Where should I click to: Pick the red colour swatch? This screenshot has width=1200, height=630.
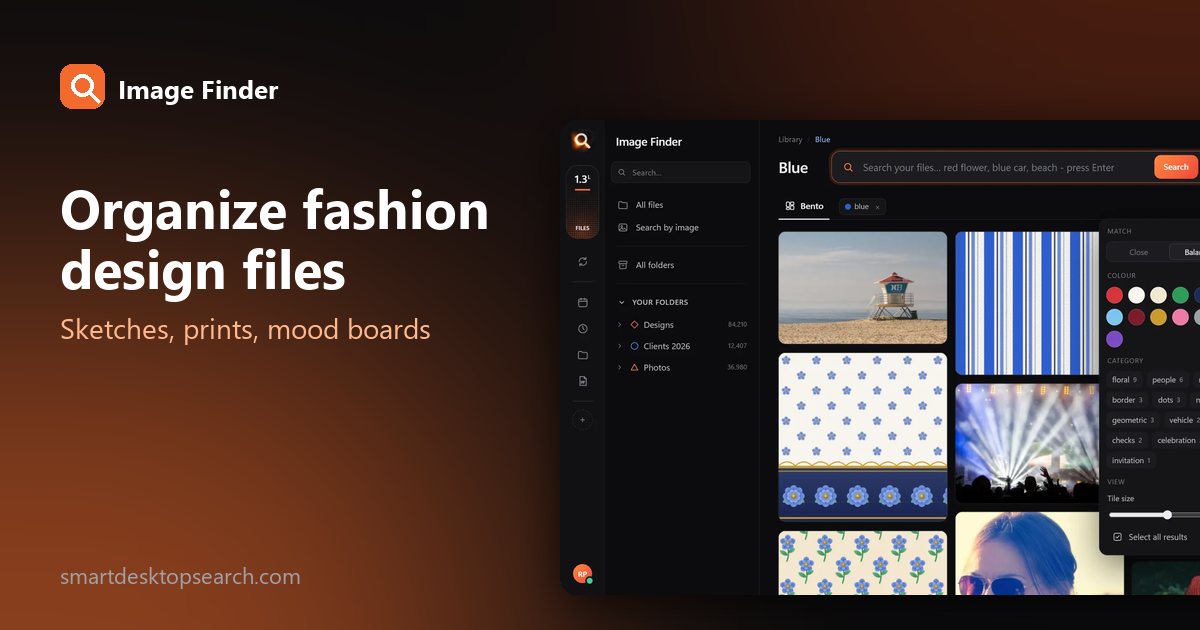coord(1115,295)
